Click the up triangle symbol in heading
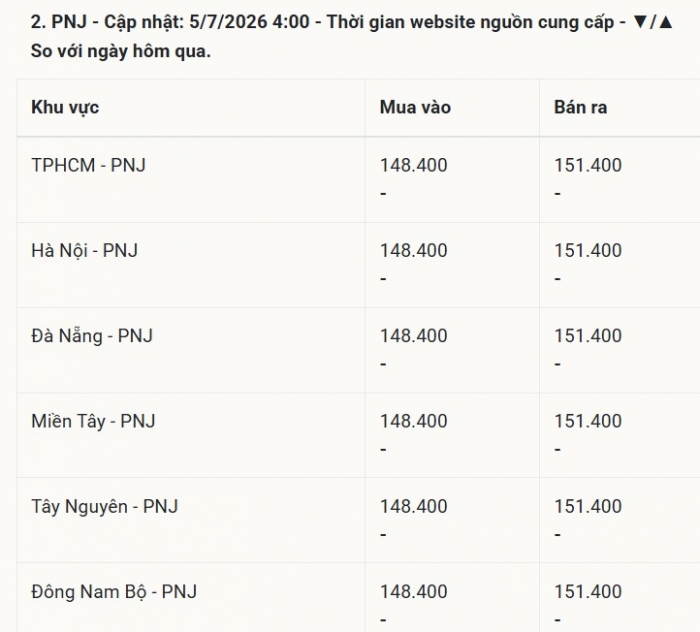The height and width of the screenshot is (632, 700). pos(665,22)
